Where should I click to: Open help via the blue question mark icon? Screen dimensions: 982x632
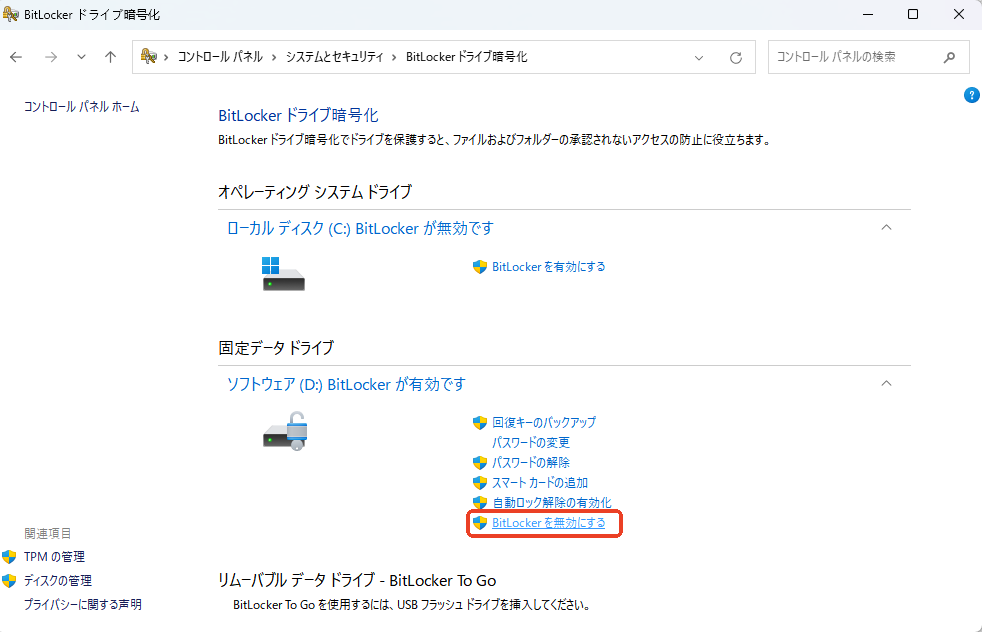tap(971, 95)
